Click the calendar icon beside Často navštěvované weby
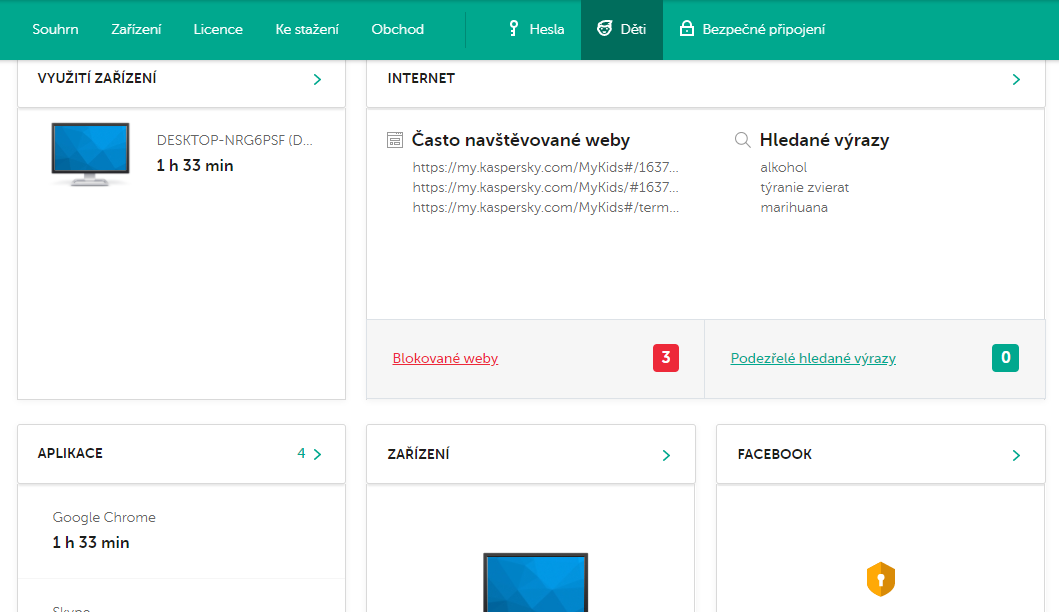This screenshot has height=612, width=1059. pos(395,140)
